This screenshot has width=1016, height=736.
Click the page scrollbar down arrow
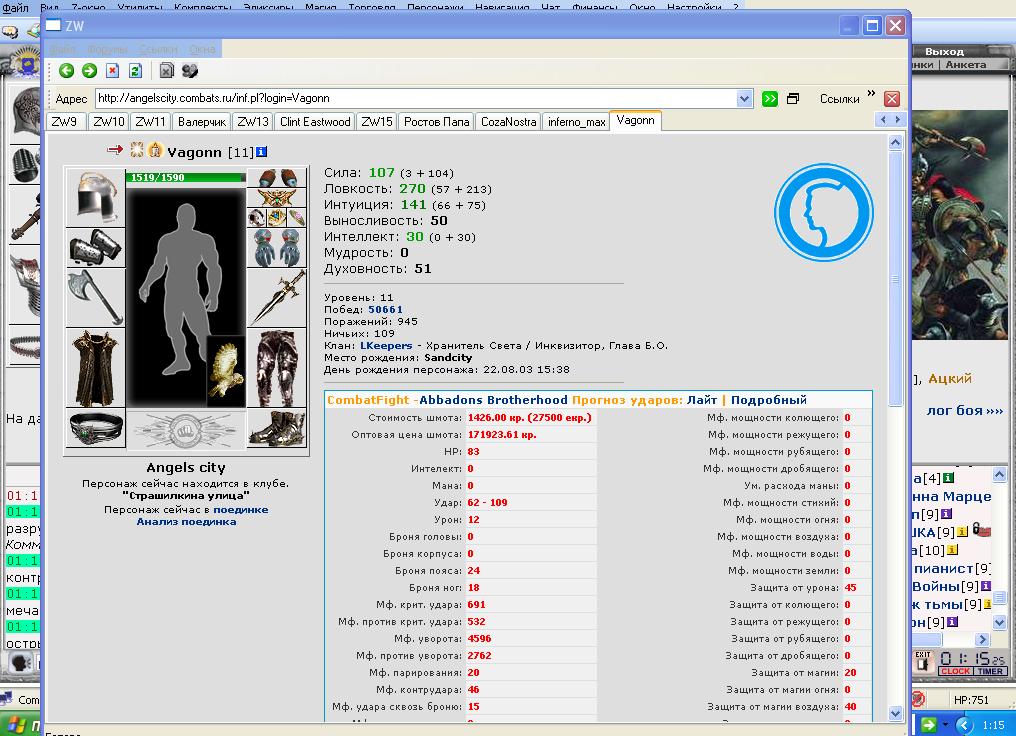895,713
